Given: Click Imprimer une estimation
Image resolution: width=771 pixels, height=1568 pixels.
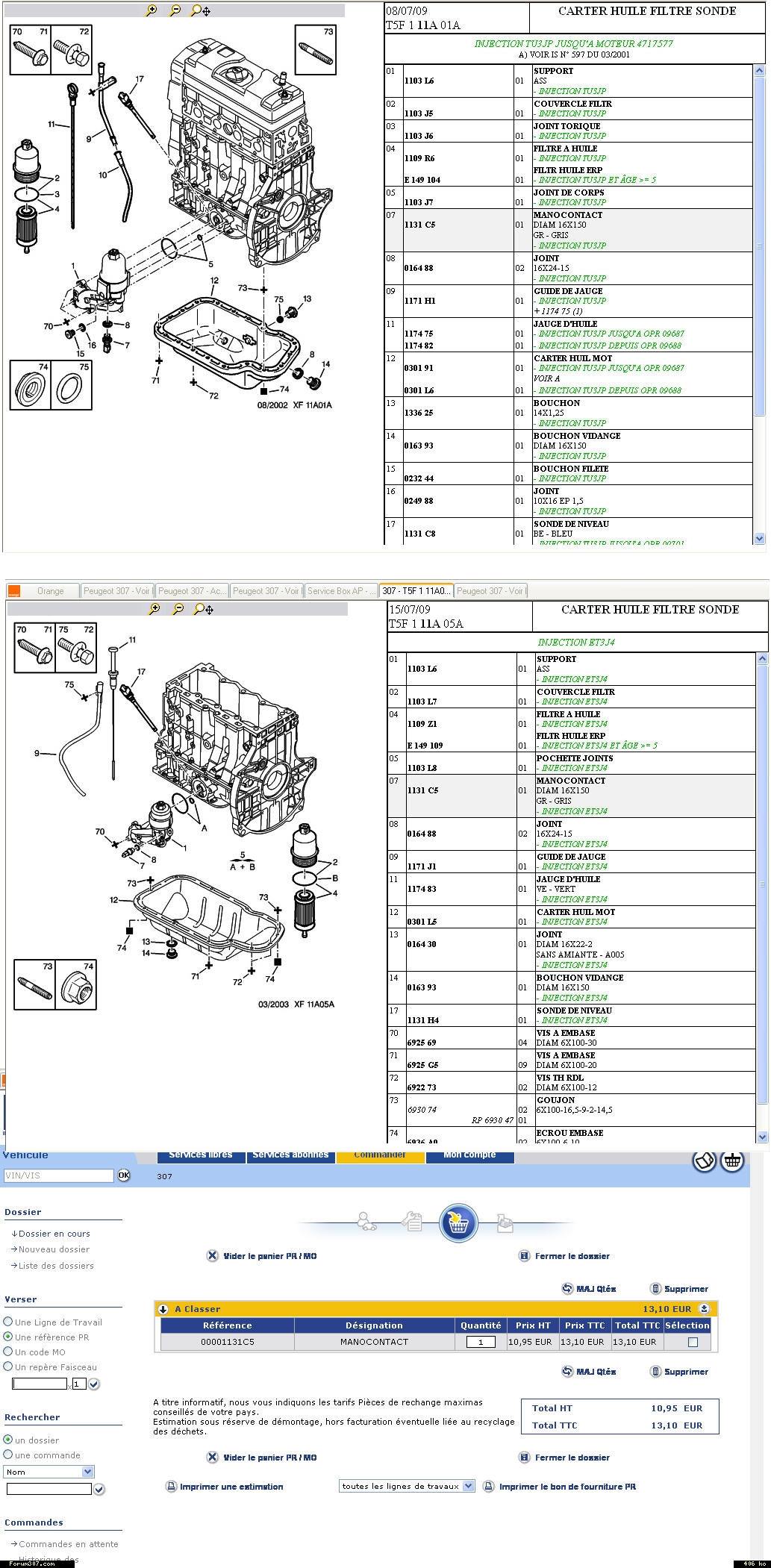Looking at the screenshot, I should pyautogui.click(x=231, y=1487).
